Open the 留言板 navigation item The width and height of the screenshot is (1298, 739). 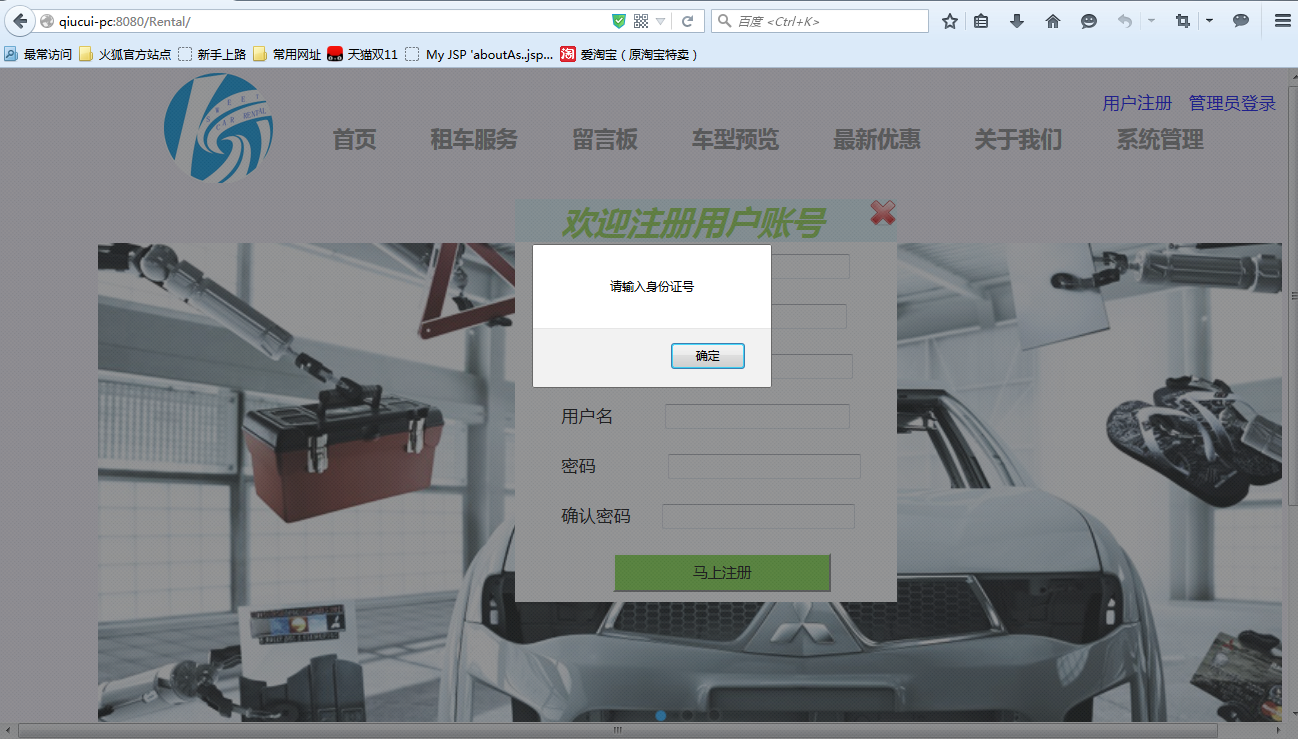click(605, 140)
